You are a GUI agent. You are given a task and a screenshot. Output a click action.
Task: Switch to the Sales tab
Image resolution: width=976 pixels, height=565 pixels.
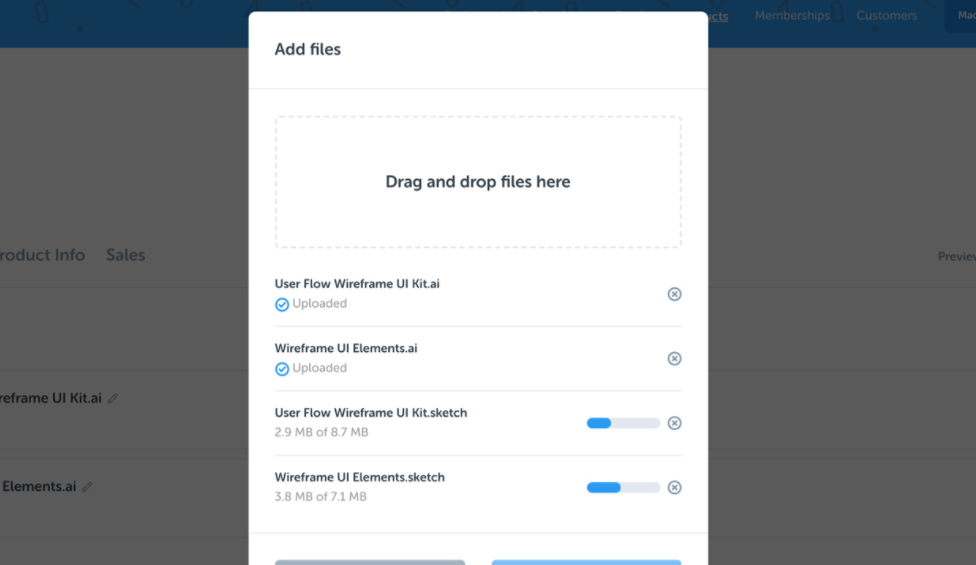click(x=126, y=254)
